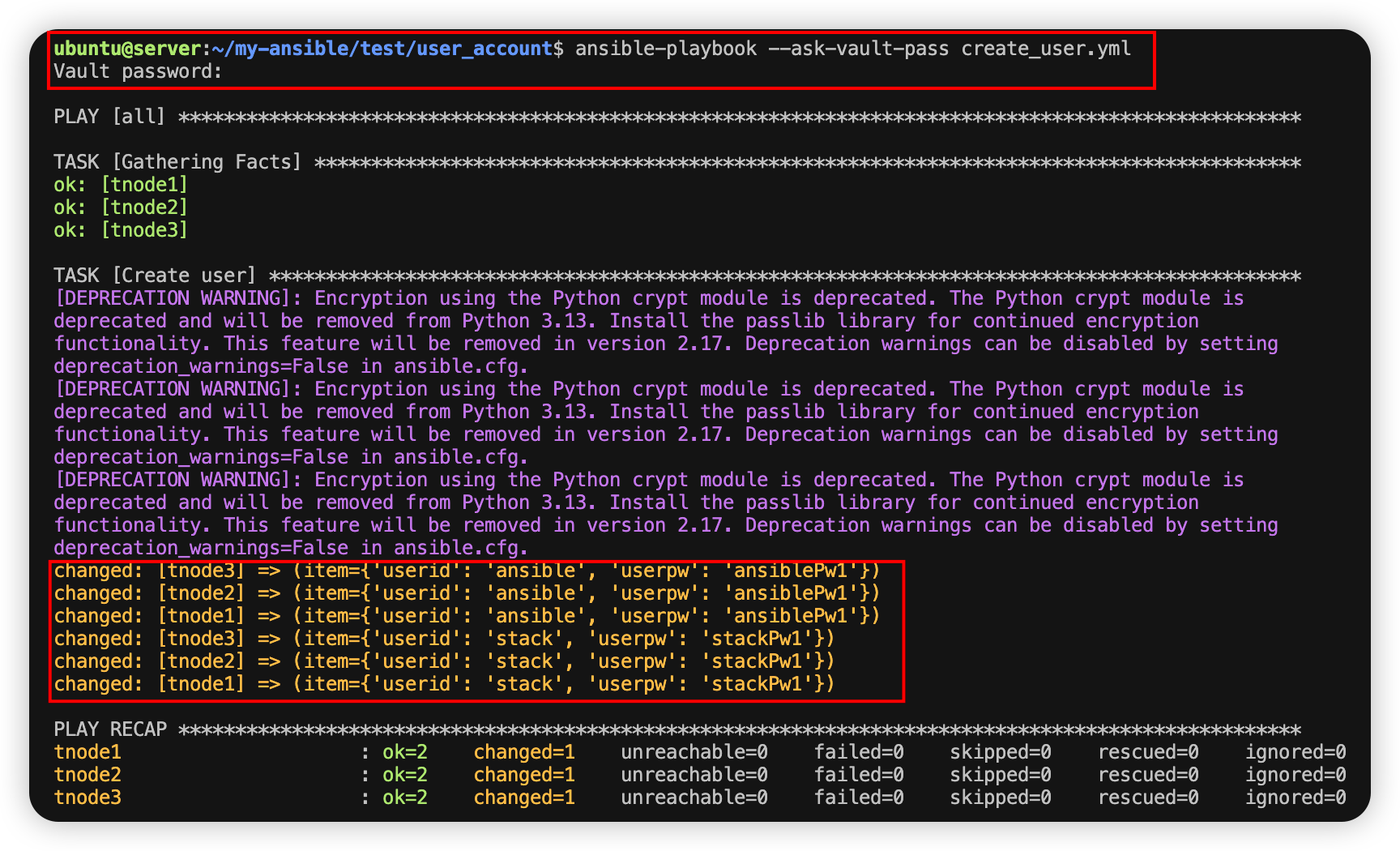The height and width of the screenshot is (851, 1400).
Task: Click the ~/my-ansible/test/user_account path
Action: 382,49
